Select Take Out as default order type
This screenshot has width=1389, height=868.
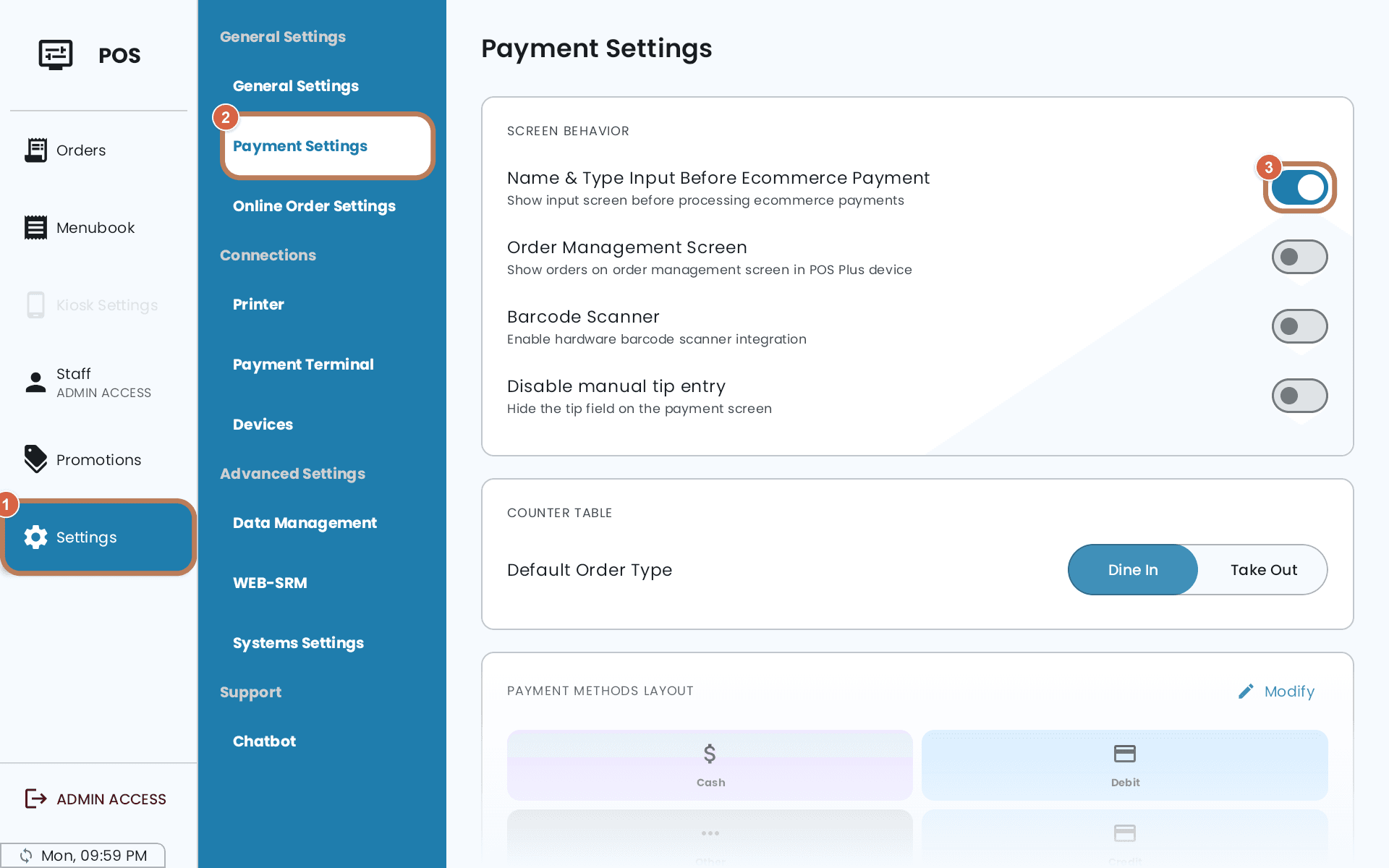[x=1263, y=570]
